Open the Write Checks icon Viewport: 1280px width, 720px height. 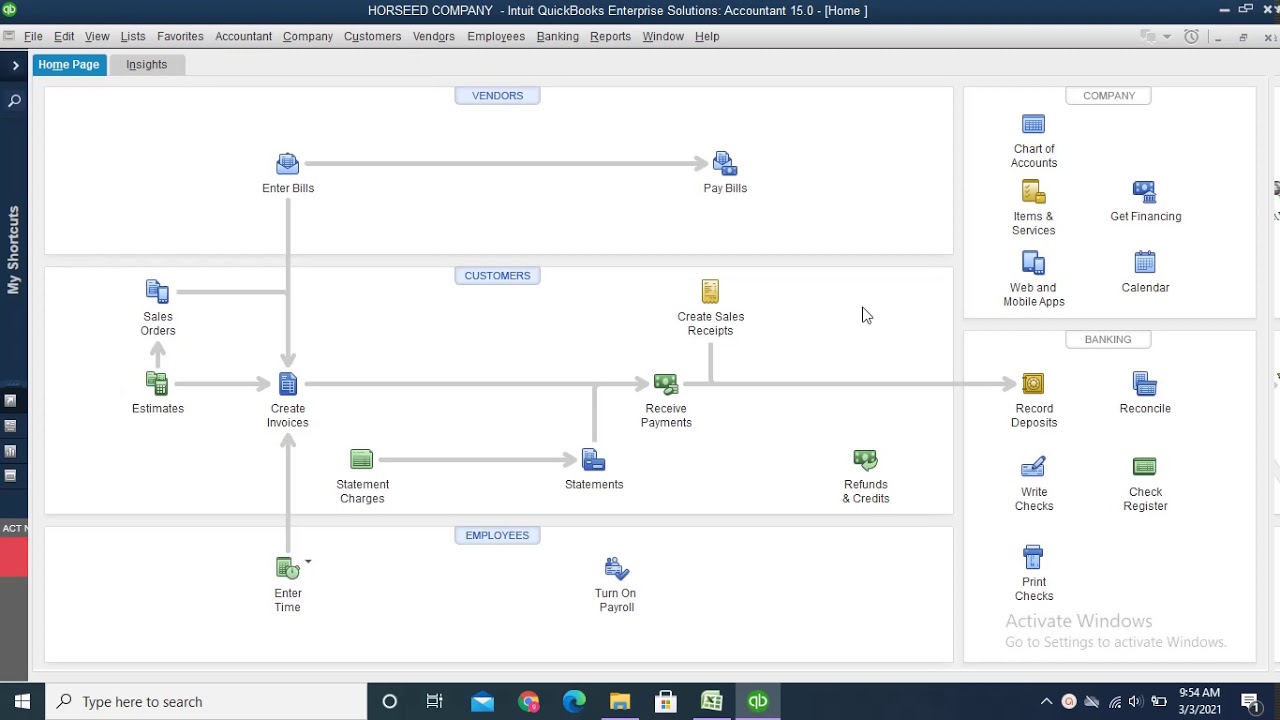[x=1034, y=467]
